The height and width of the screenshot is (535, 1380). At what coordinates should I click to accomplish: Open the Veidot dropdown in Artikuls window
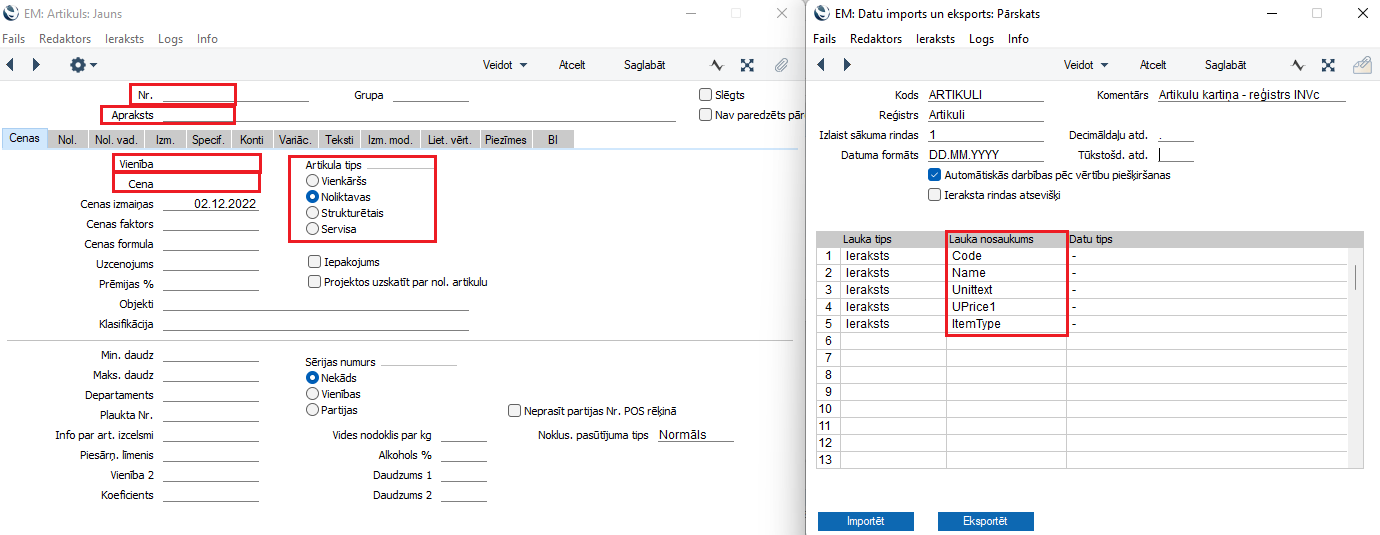tap(504, 65)
